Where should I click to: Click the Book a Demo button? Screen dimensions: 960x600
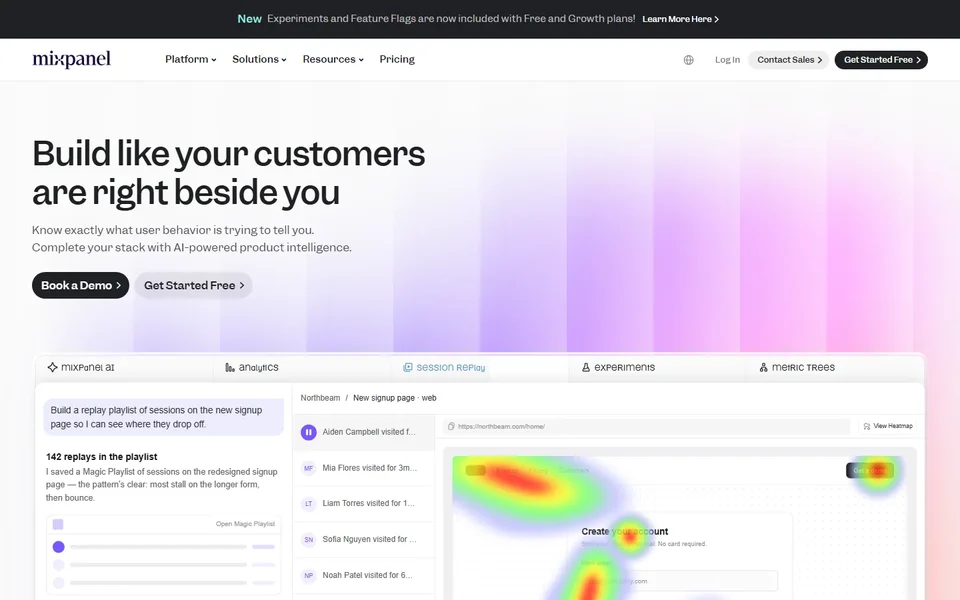80,285
